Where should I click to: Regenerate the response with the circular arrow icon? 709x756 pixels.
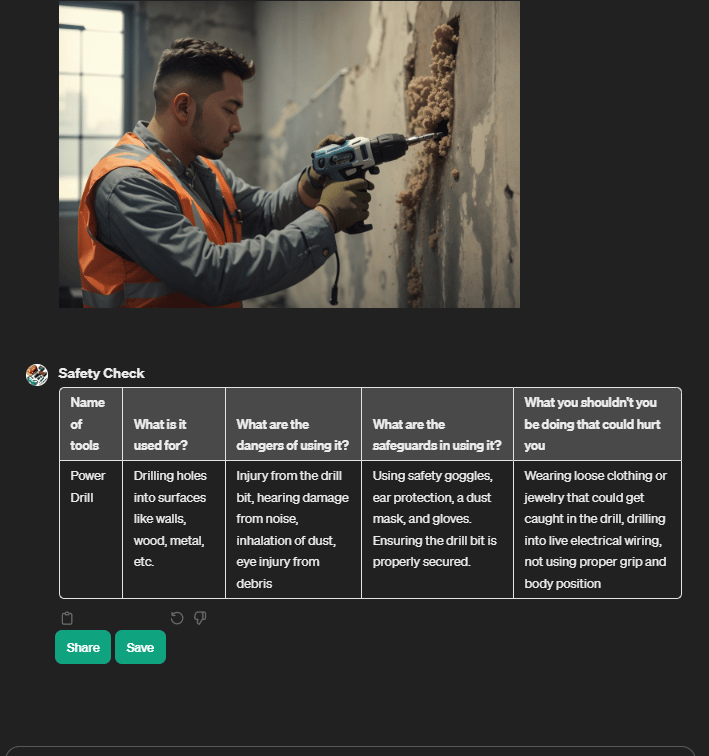click(x=177, y=618)
